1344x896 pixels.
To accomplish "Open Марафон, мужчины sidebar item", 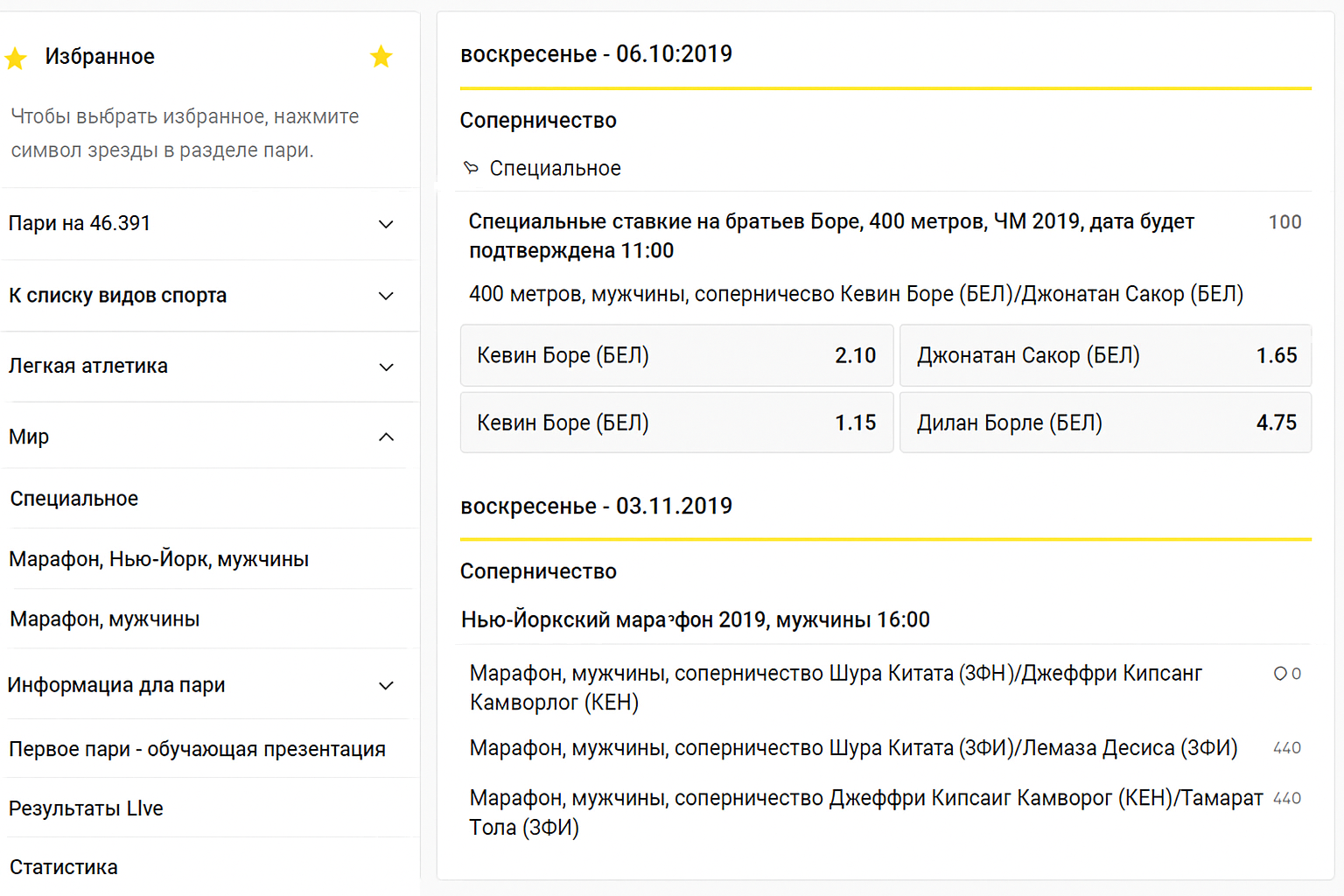I will point(105,619).
